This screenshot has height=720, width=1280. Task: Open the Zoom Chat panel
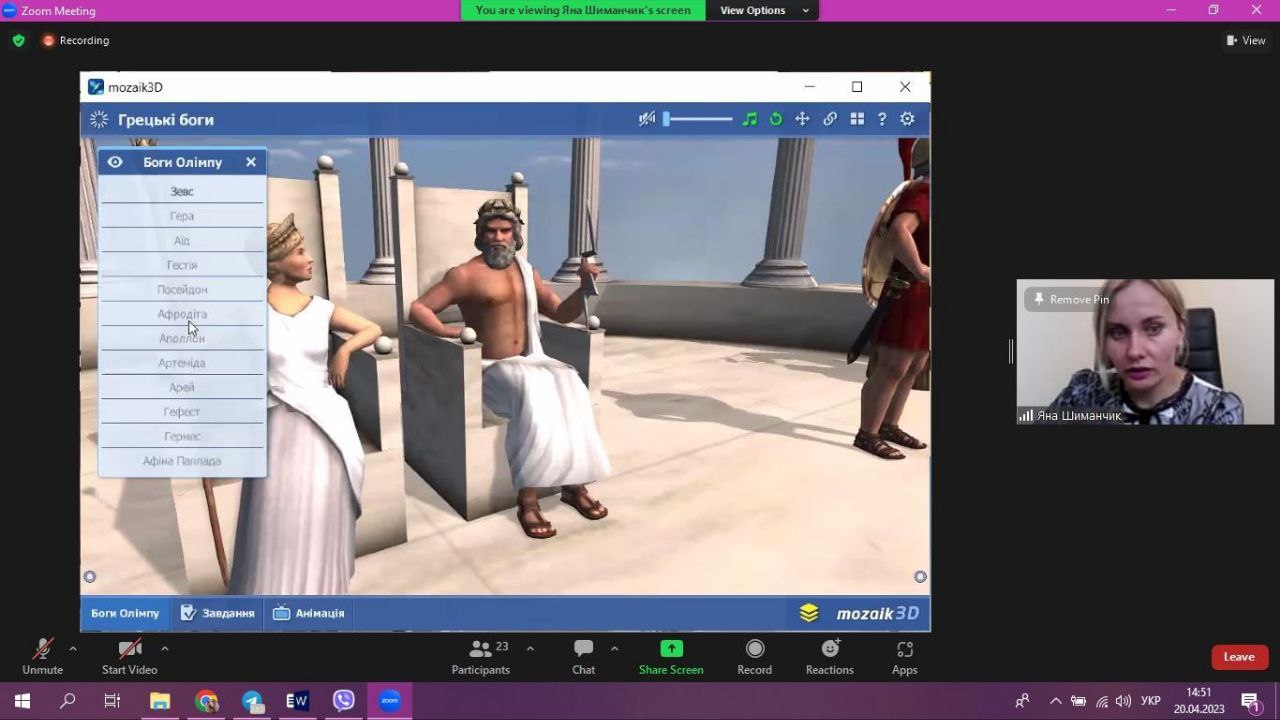pos(584,657)
